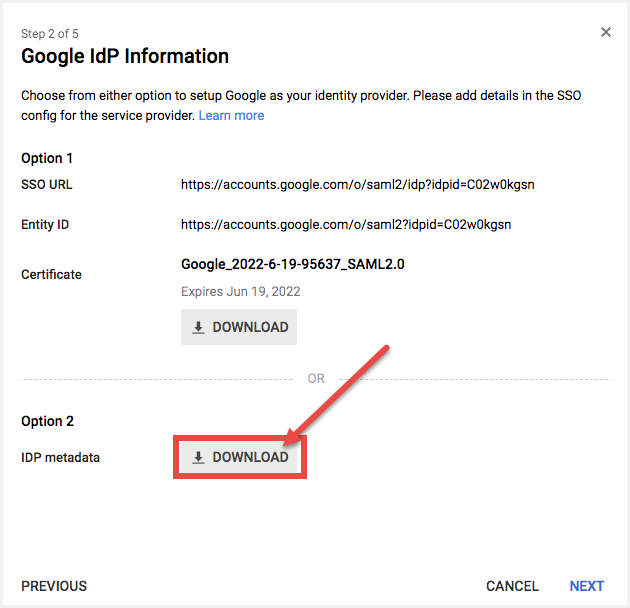
Task: Click the Entity ID label
Action: (x=45, y=224)
